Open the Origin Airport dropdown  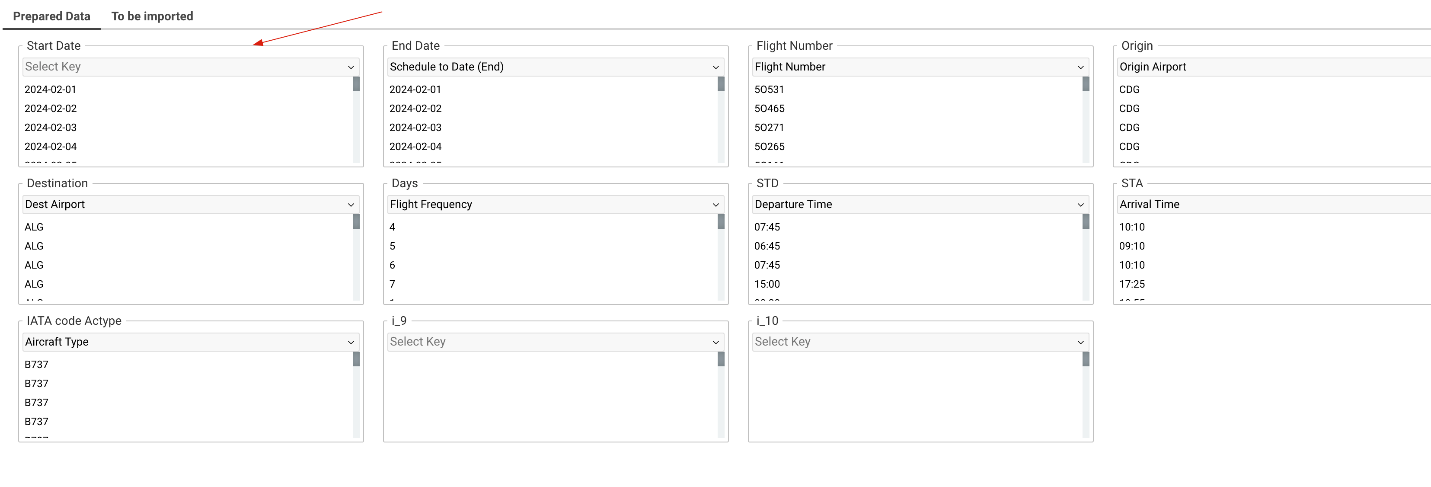pyautogui.click(x=1270, y=67)
